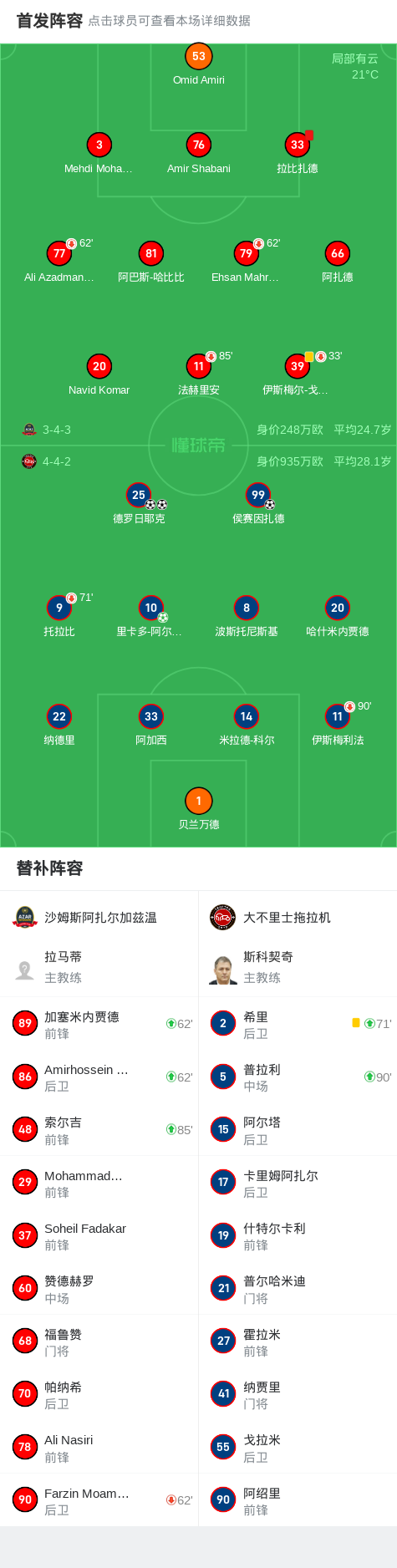The height and width of the screenshot is (1568, 397).
Task: Select number 10 里卡多 midfielder badge
Action: [150, 608]
